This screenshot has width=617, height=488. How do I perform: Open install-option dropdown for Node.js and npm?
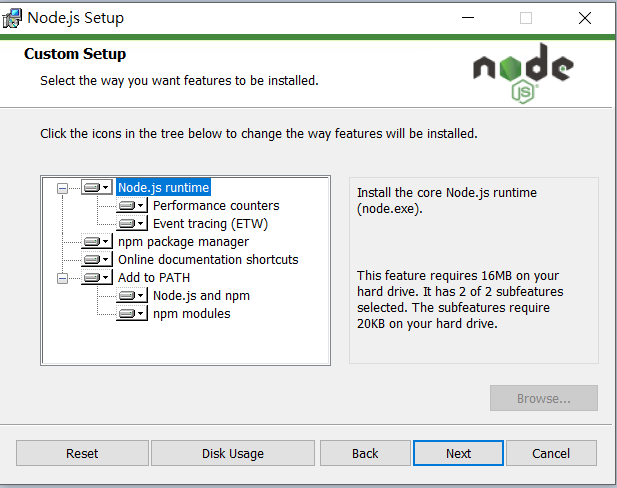coord(132,296)
